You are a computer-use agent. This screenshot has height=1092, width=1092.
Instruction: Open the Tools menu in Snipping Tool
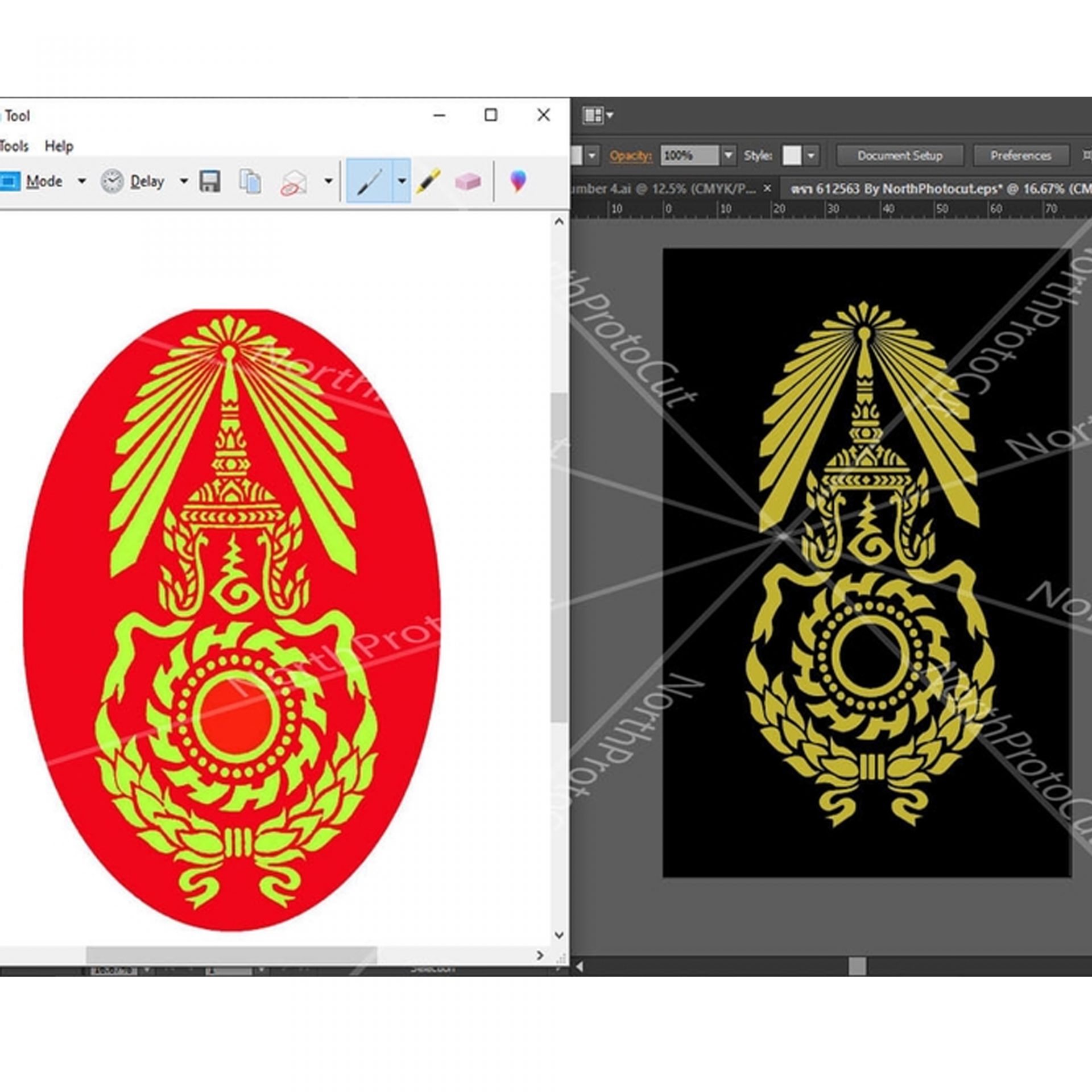(14, 146)
